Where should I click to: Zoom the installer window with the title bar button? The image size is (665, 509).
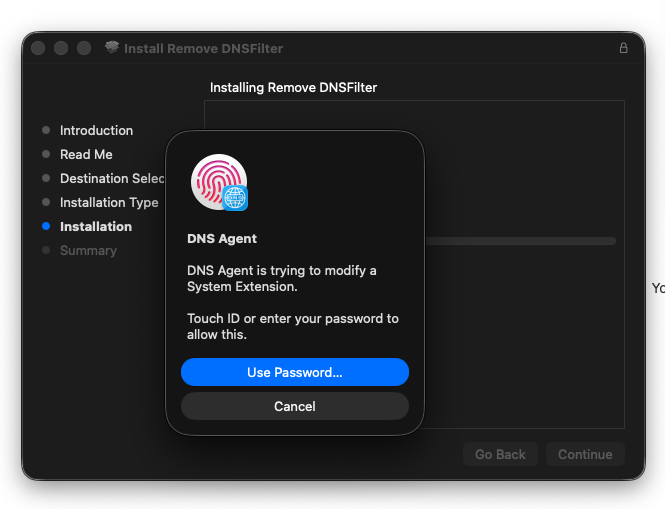click(84, 48)
